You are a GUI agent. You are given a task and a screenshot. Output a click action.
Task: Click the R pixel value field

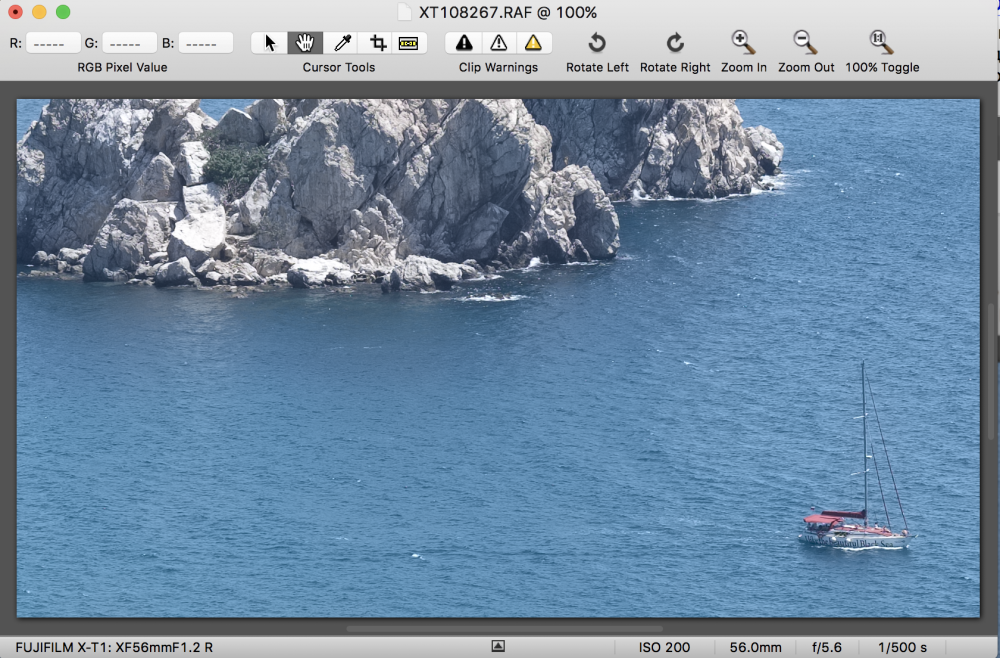(x=54, y=43)
